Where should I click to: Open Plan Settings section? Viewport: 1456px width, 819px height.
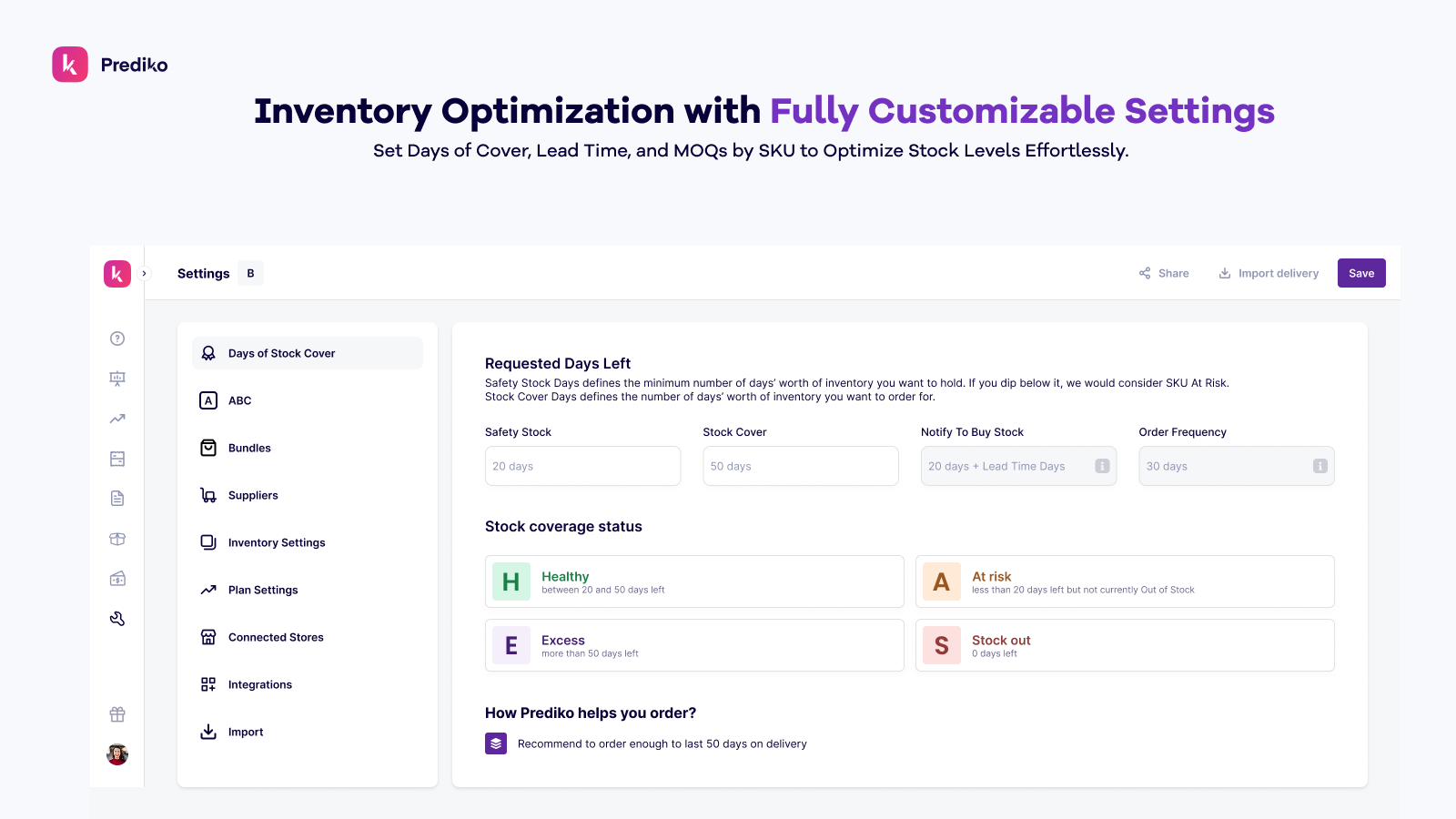[x=308, y=590]
